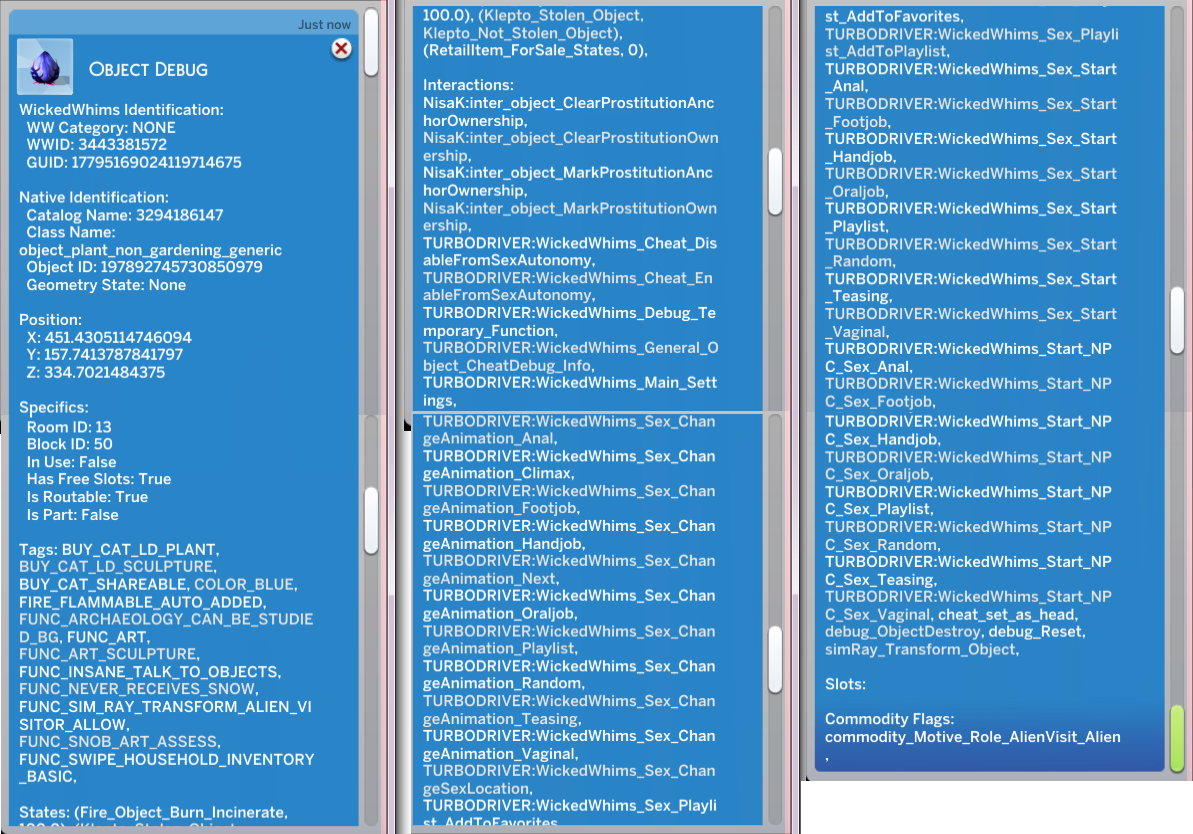Click the "Room ID: 13" line
The height and width of the screenshot is (834, 1193).
click(69, 427)
